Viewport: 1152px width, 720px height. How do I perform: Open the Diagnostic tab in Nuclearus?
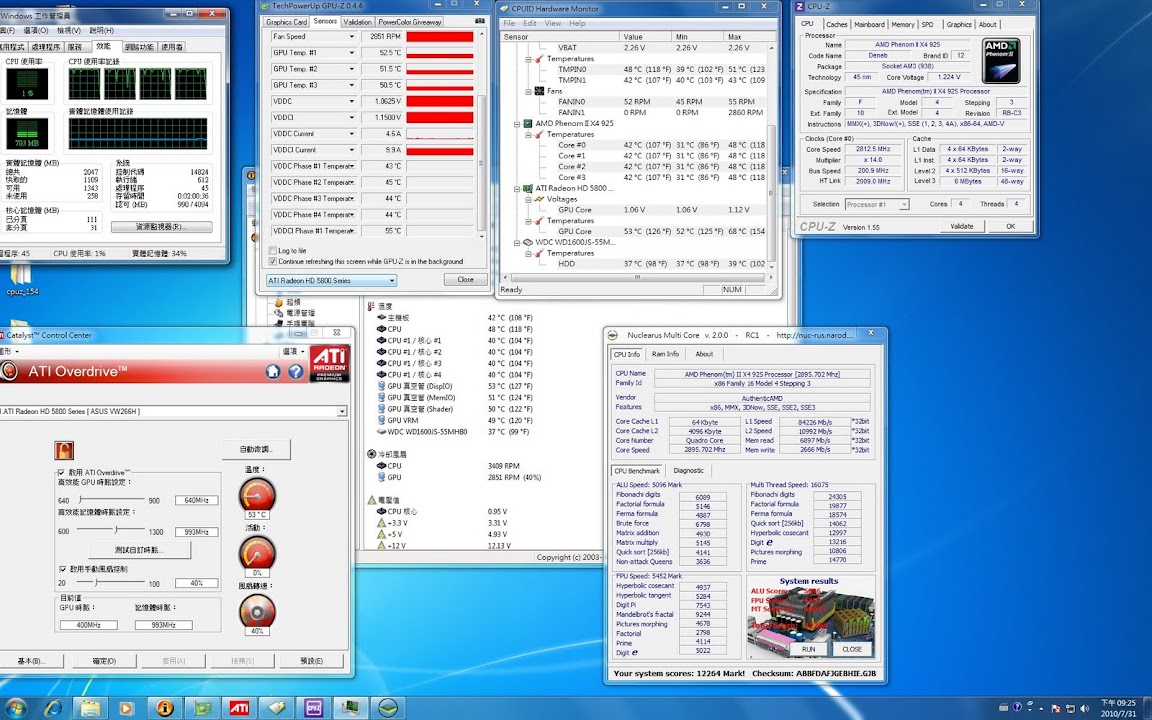[688, 470]
